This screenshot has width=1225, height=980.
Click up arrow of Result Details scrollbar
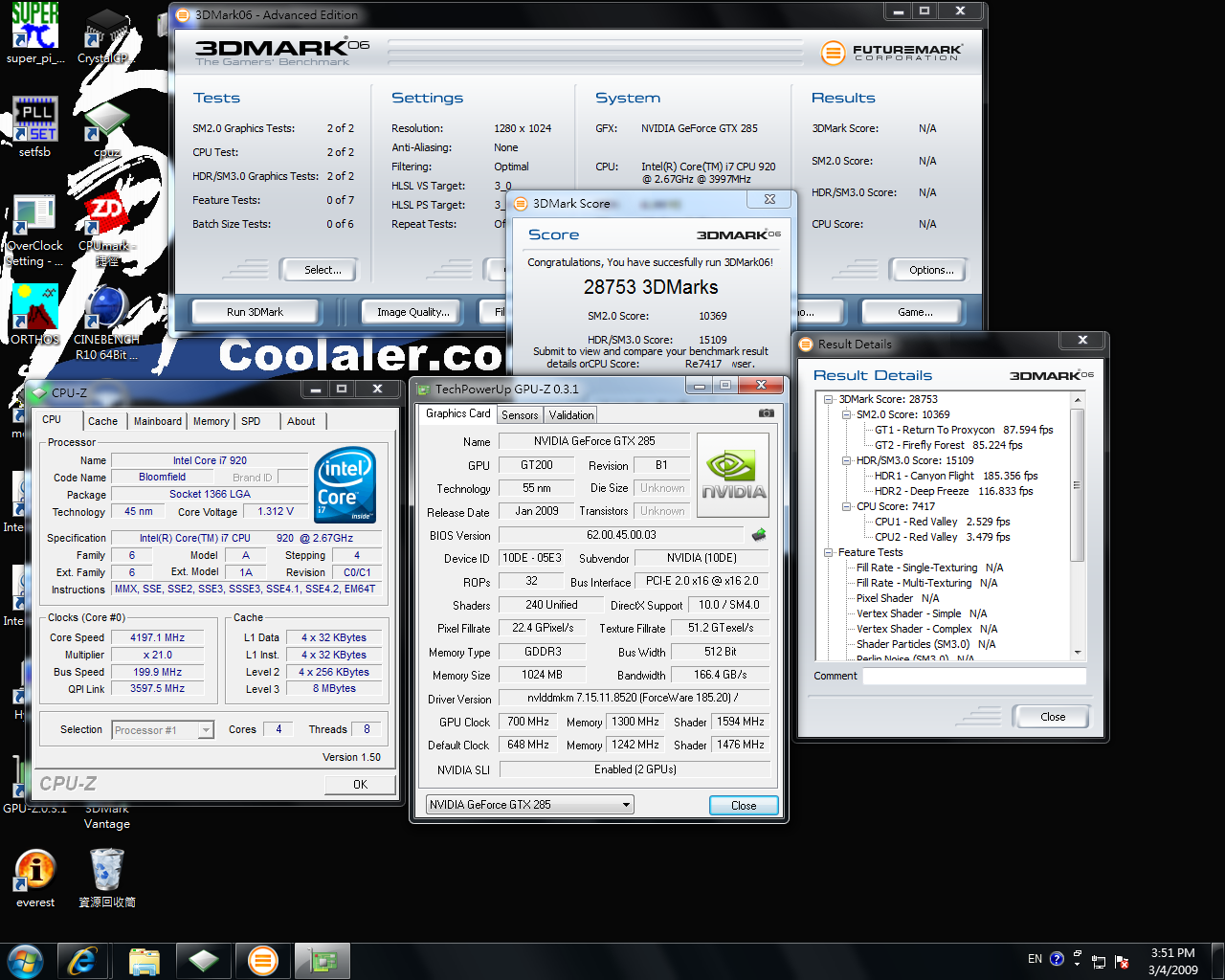coord(1078,400)
